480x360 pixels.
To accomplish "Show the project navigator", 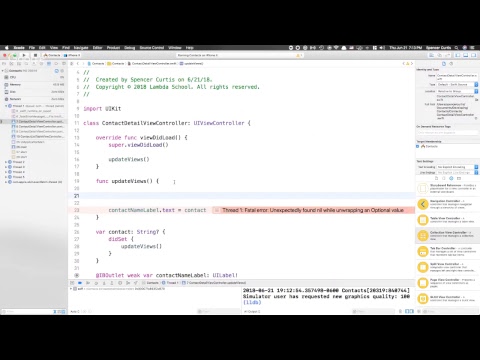I will pos(4,63).
